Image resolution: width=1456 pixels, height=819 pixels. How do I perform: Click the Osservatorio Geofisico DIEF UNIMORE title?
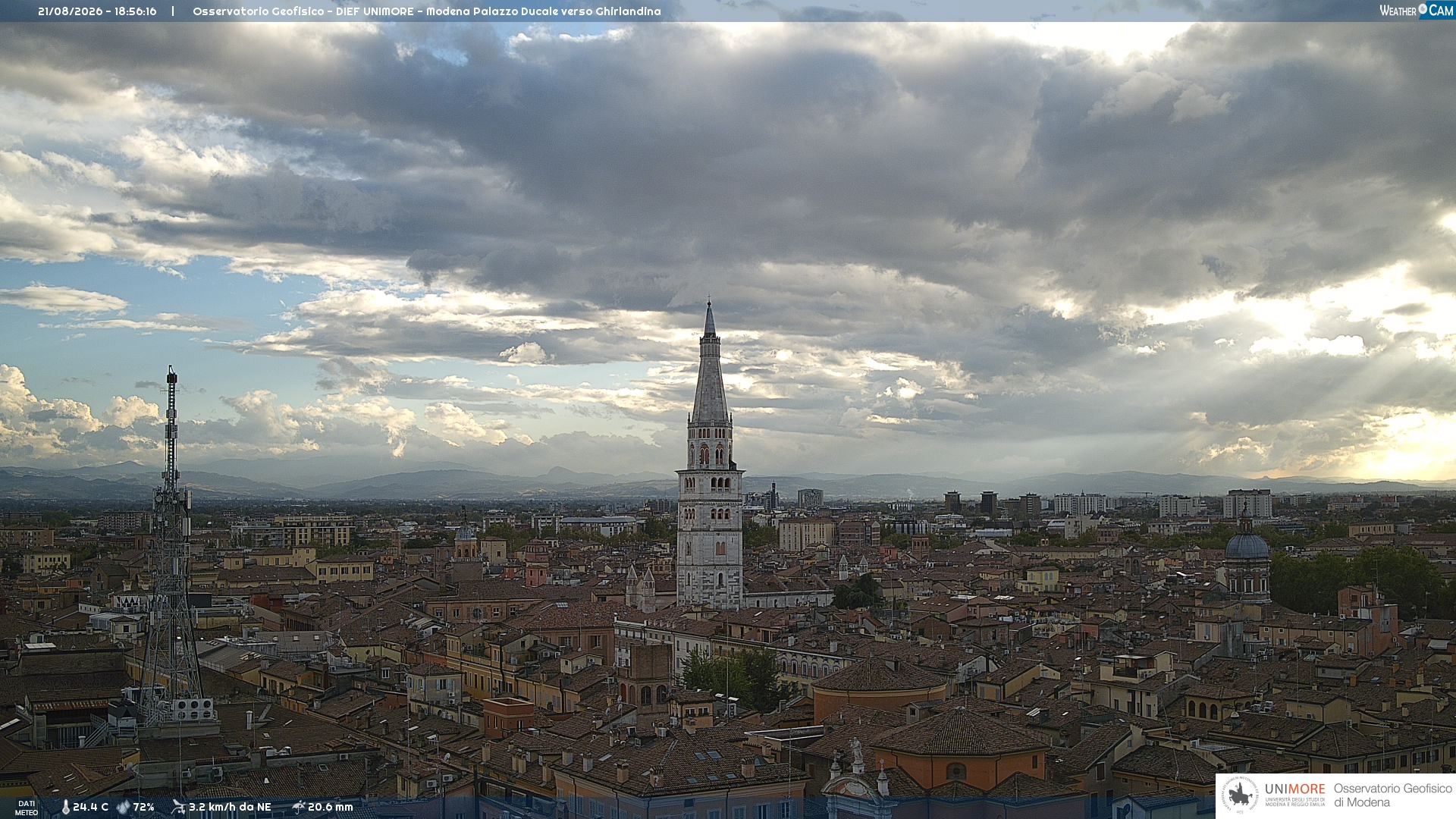(427, 11)
